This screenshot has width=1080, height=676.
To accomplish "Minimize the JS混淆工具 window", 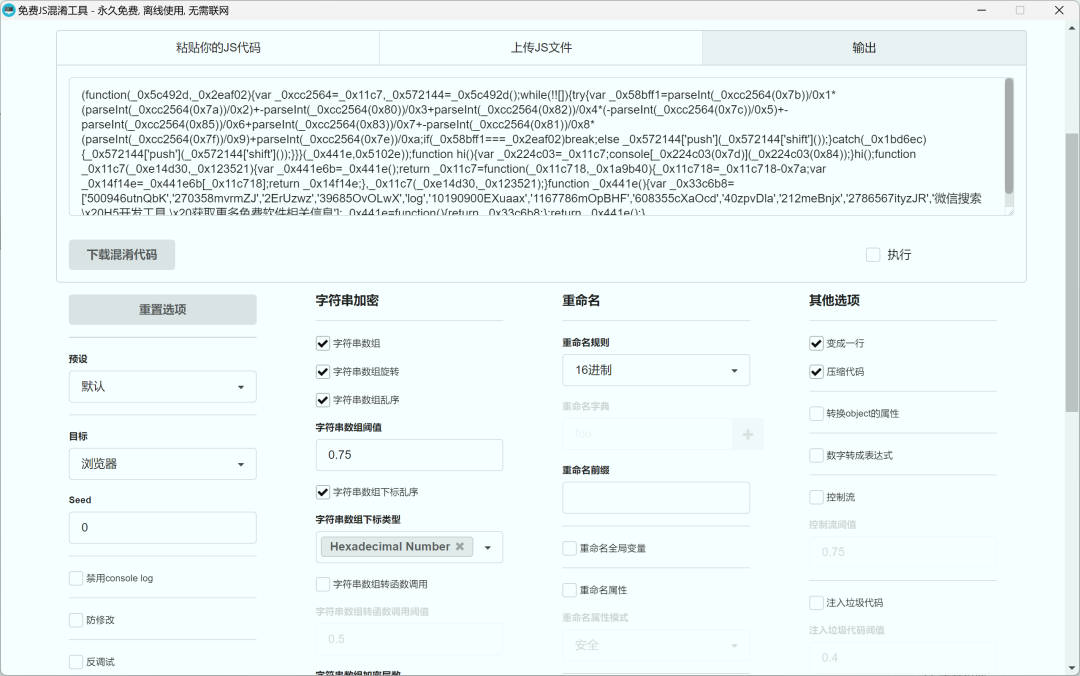I will [x=982, y=10].
